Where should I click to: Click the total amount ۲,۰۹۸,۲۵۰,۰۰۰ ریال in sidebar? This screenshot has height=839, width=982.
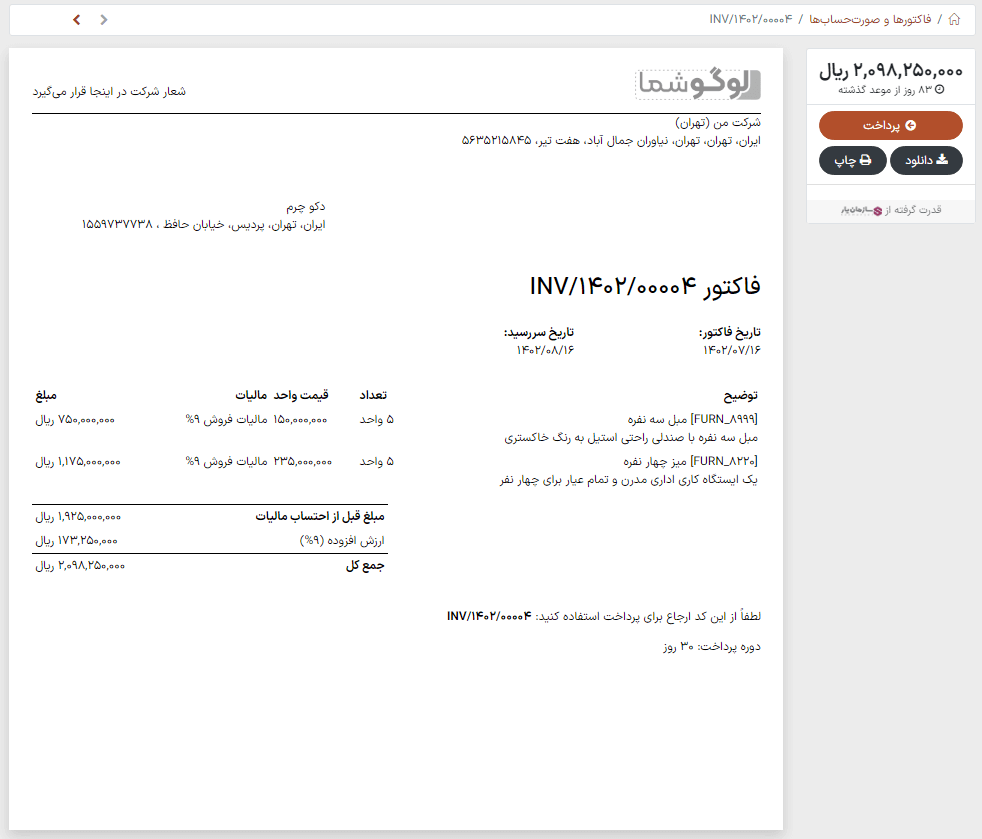pos(891,70)
